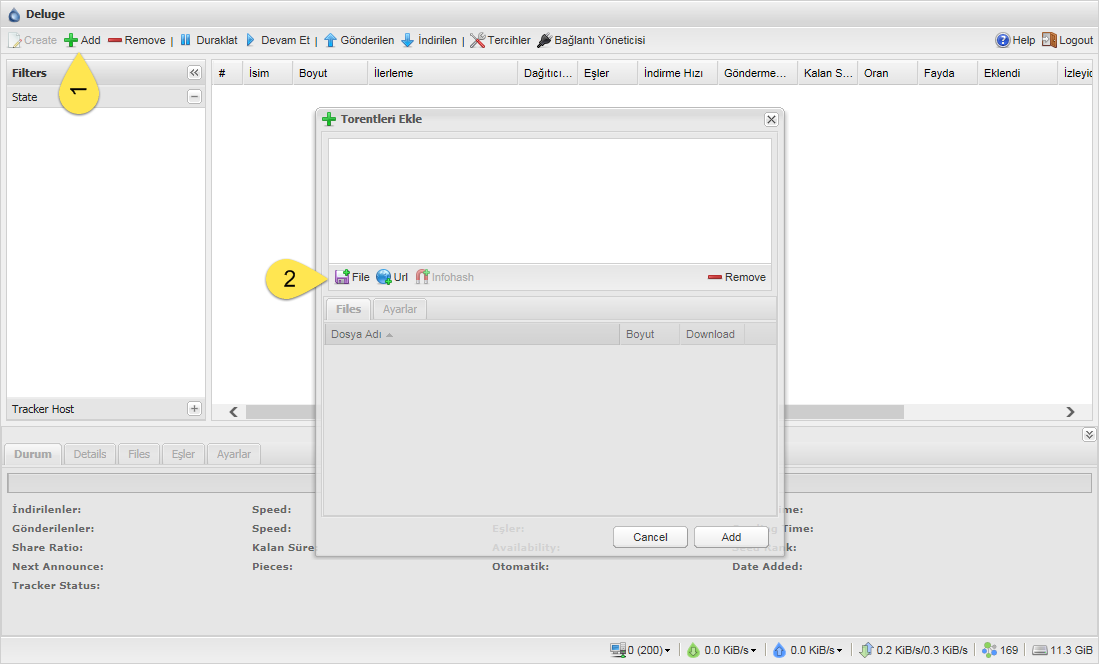Collapse the State filter section
The height and width of the screenshot is (664, 1099).
[194, 97]
